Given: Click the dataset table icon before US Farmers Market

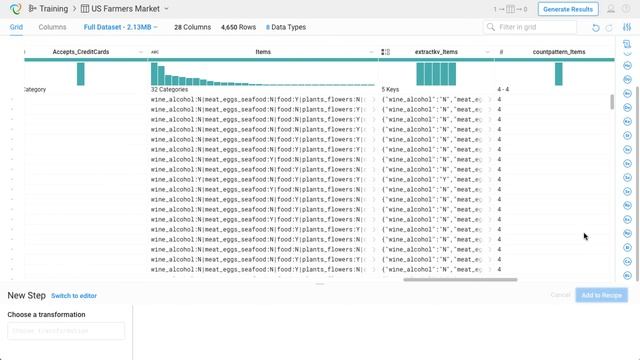Looking at the screenshot, I should [84, 9].
